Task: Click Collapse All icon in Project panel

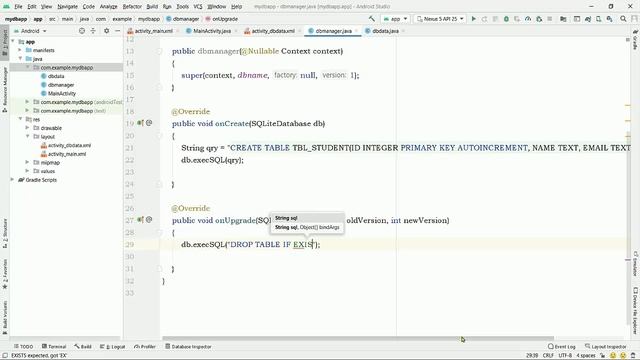Action: (93, 31)
